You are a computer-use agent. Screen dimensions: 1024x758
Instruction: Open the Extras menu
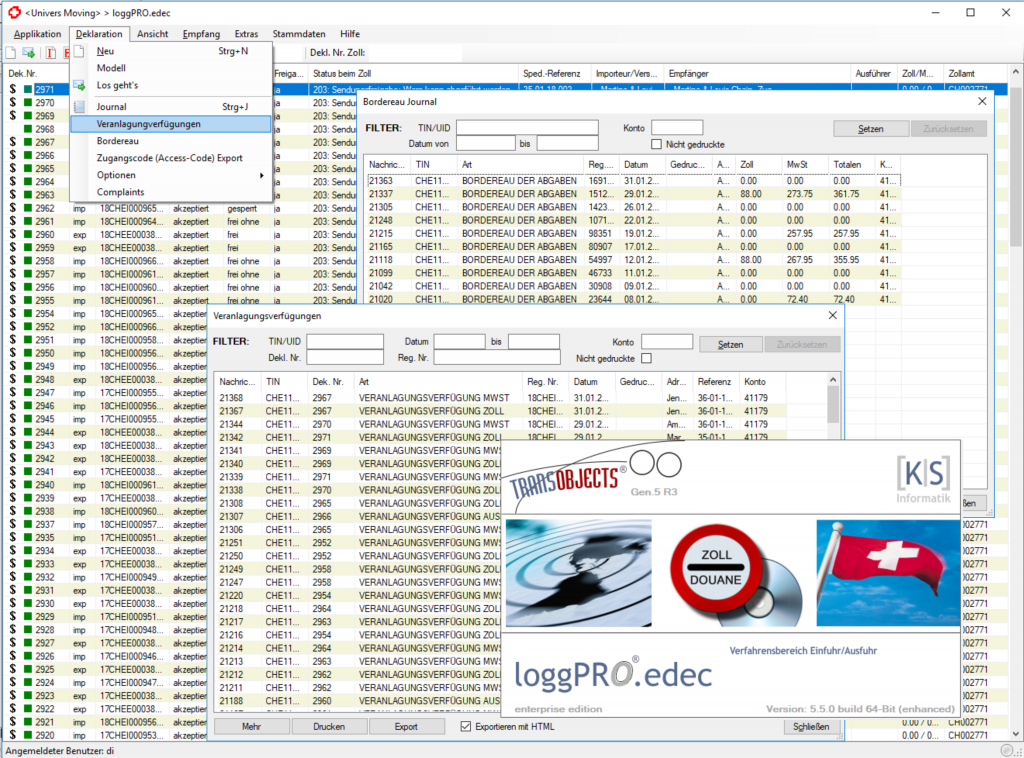pos(246,34)
